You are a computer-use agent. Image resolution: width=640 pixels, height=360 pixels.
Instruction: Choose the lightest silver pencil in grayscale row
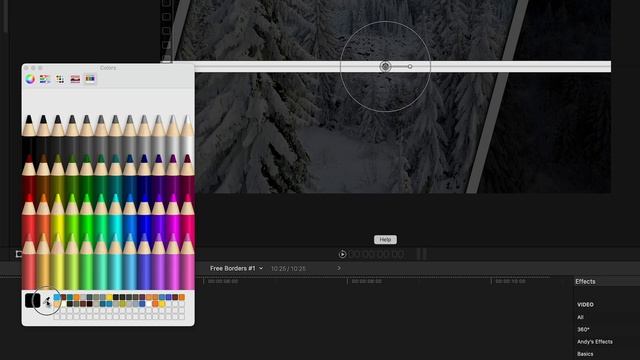pos(187,135)
